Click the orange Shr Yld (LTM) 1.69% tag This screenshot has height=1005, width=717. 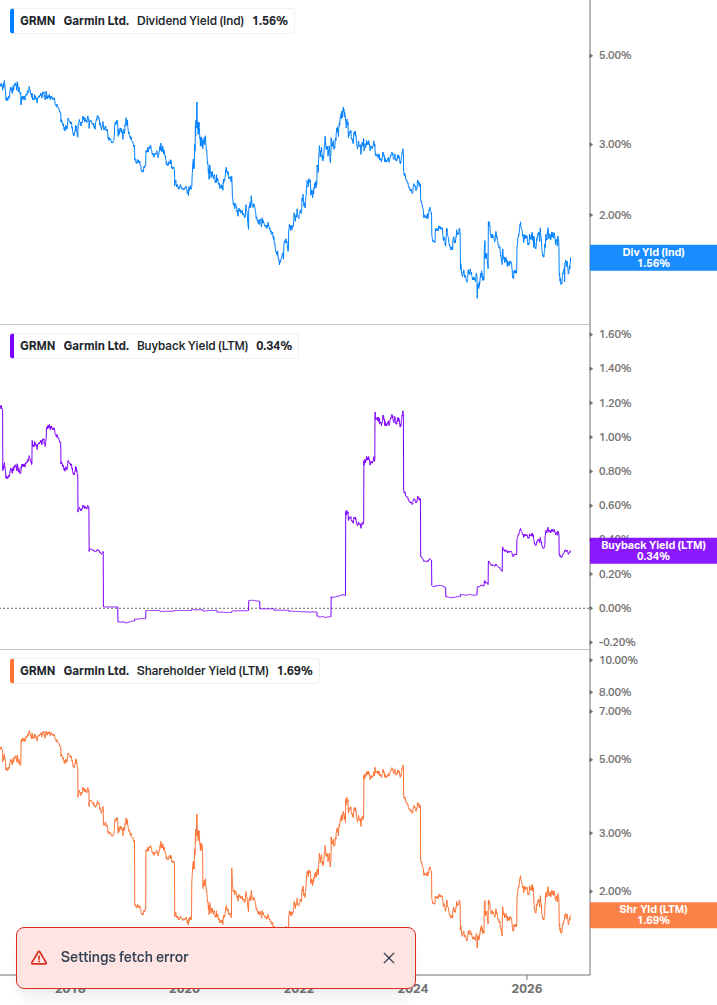click(653, 915)
